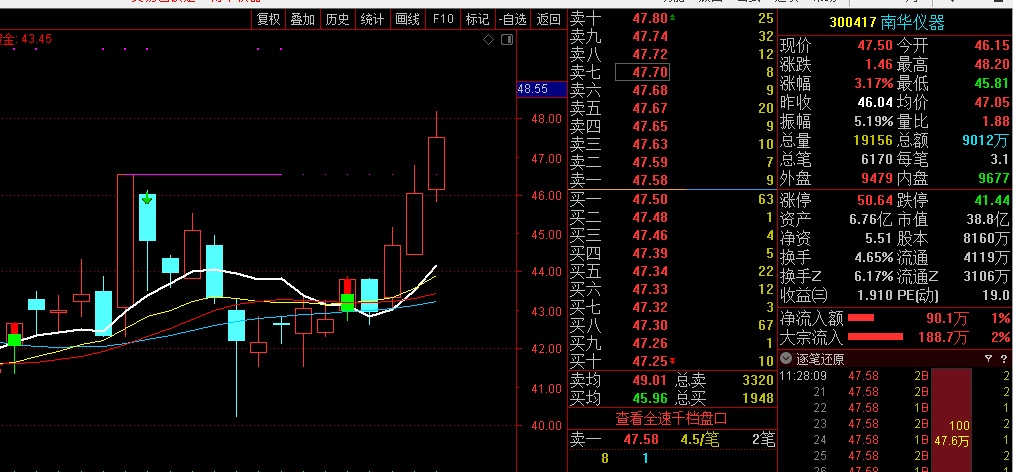This screenshot has height=472, width=1013.
Task: Click the 大宗流入 red bar
Action: pos(875,336)
